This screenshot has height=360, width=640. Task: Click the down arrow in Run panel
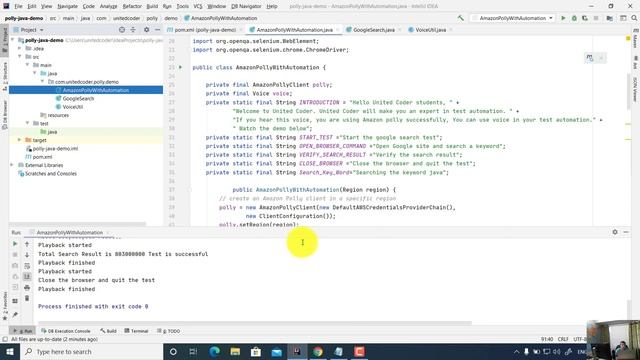point(27,255)
